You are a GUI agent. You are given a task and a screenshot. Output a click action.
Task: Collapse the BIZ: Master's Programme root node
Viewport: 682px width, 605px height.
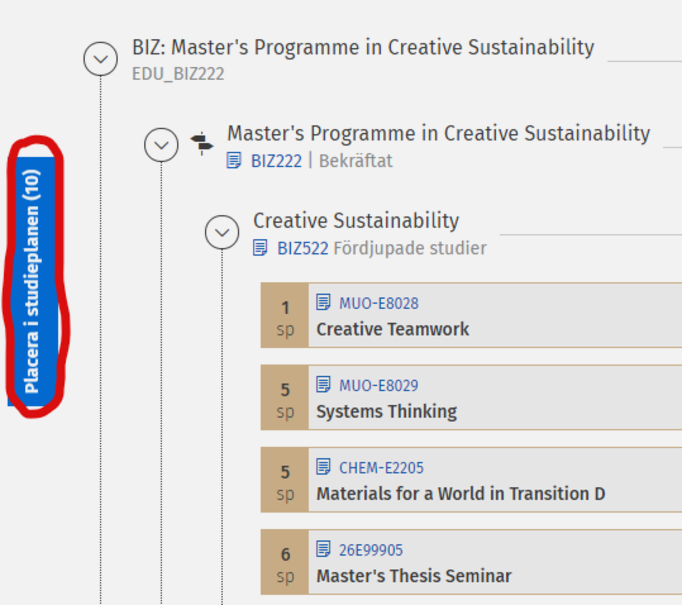[x=100, y=60]
